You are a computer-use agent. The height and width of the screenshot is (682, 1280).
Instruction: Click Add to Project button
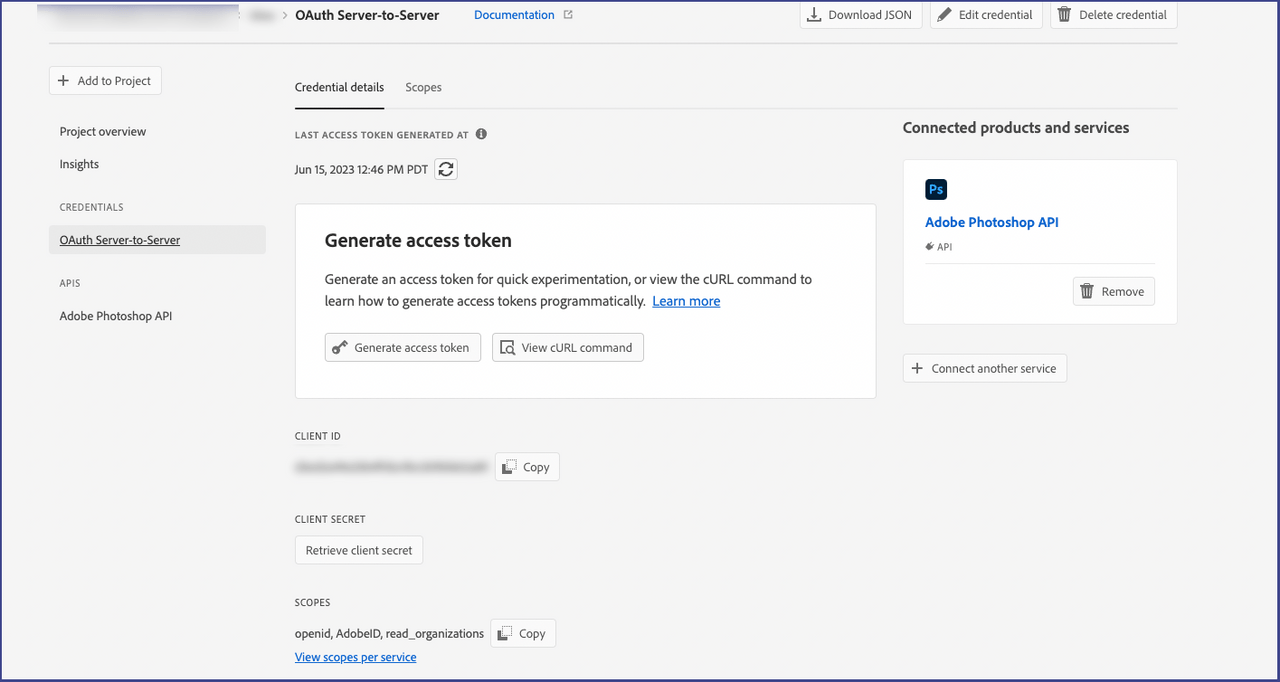pyautogui.click(x=105, y=81)
